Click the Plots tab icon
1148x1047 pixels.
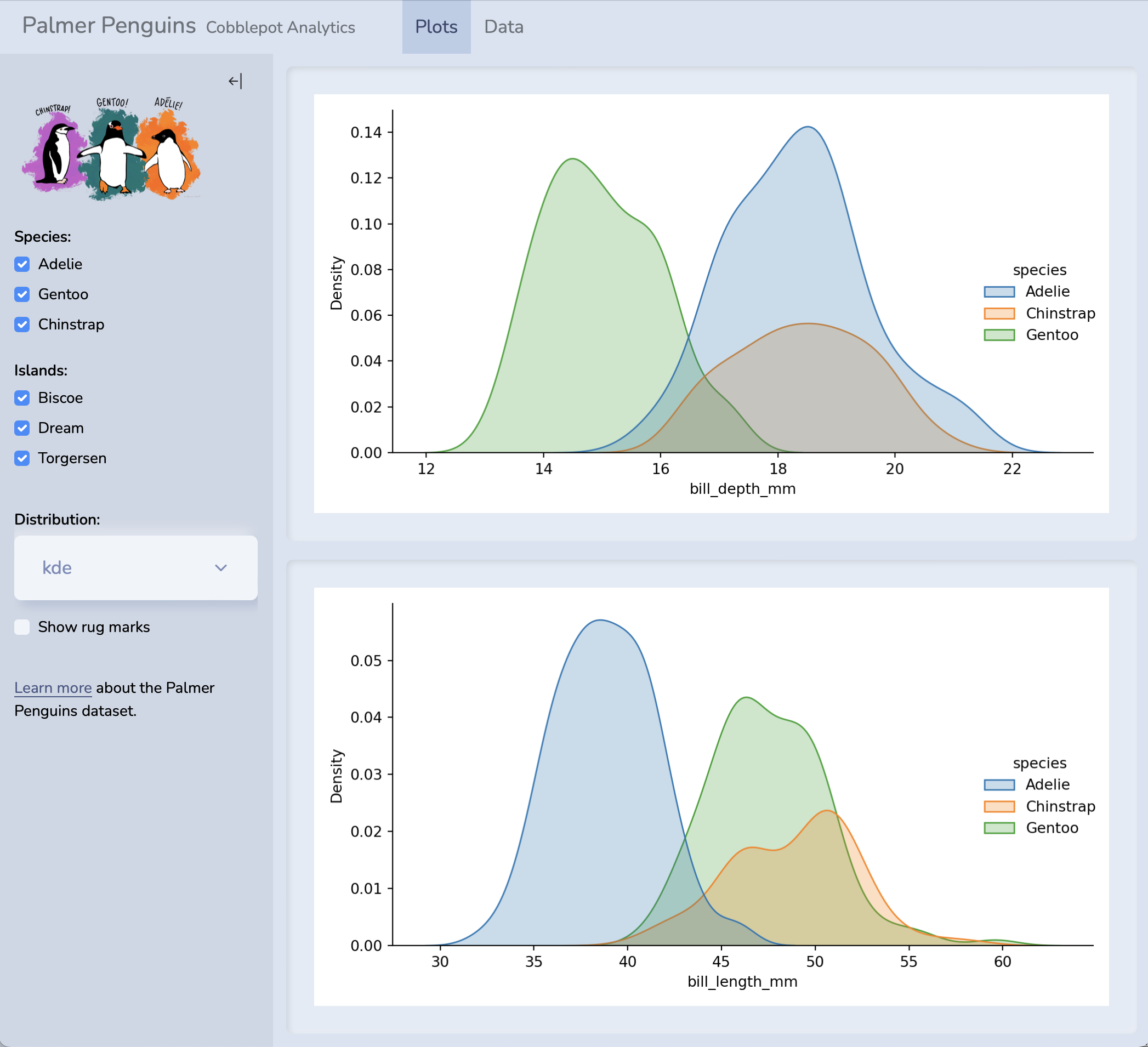pyautogui.click(x=437, y=27)
